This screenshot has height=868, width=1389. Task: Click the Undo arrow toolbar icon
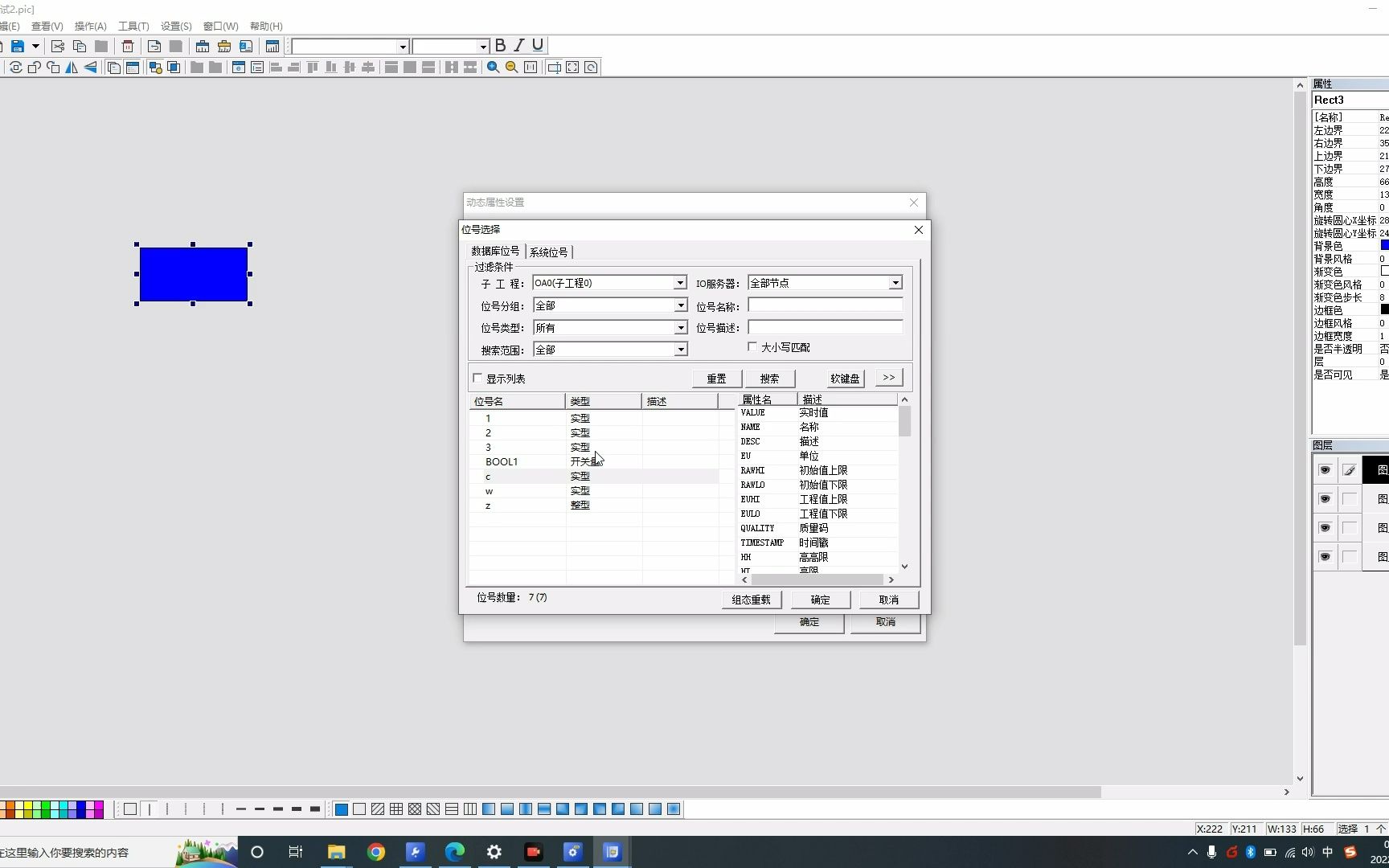pos(154,47)
